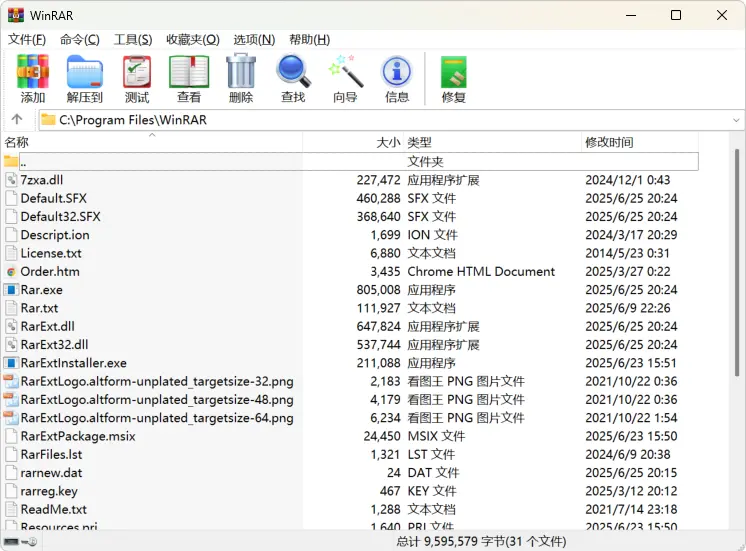Click the 2014/5/23 0:31 date cell
The image size is (746, 551).
pyautogui.click(x=627, y=253)
